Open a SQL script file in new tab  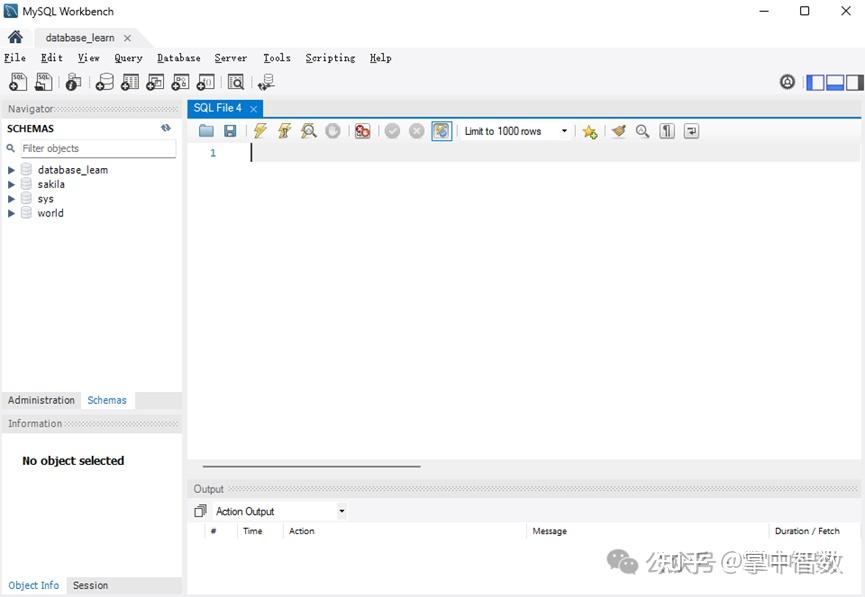point(44,82)
